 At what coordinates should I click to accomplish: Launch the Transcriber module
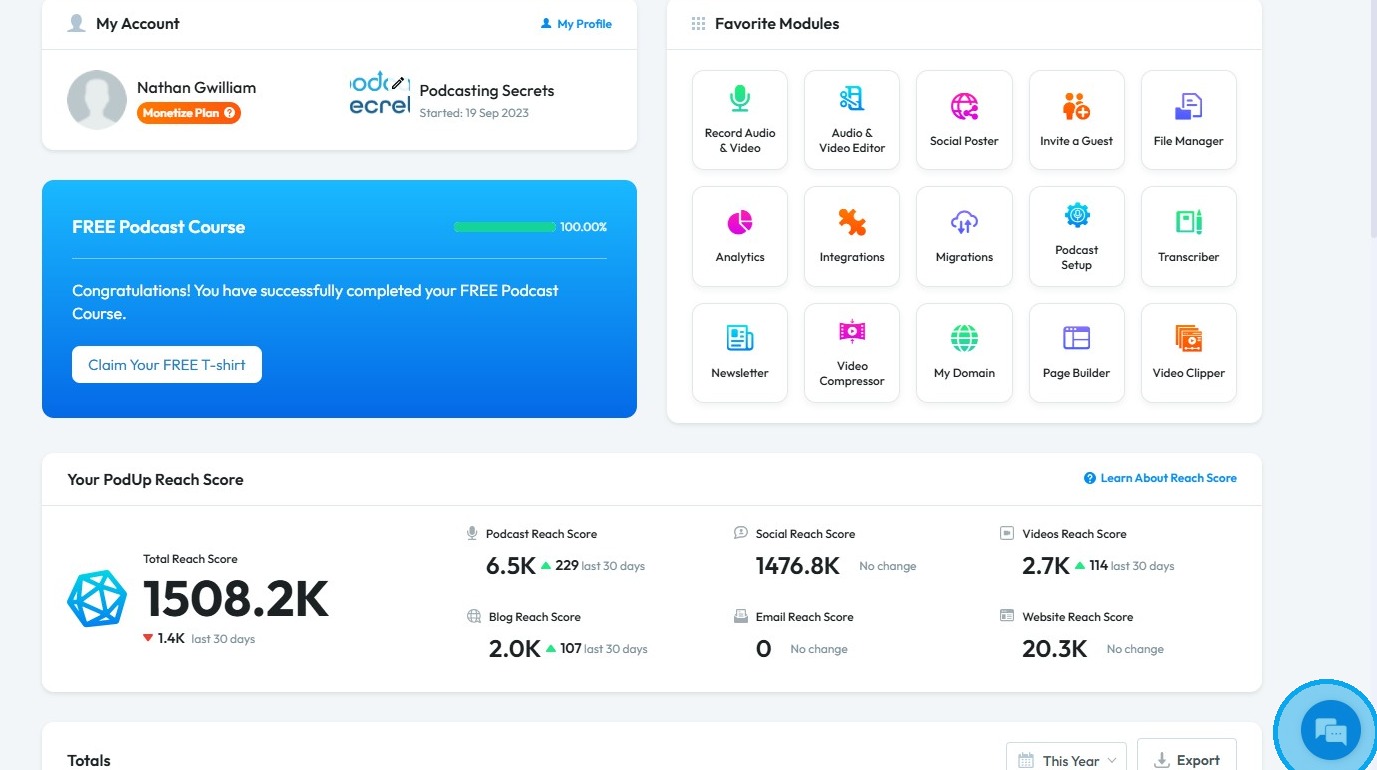[1189, 236]
